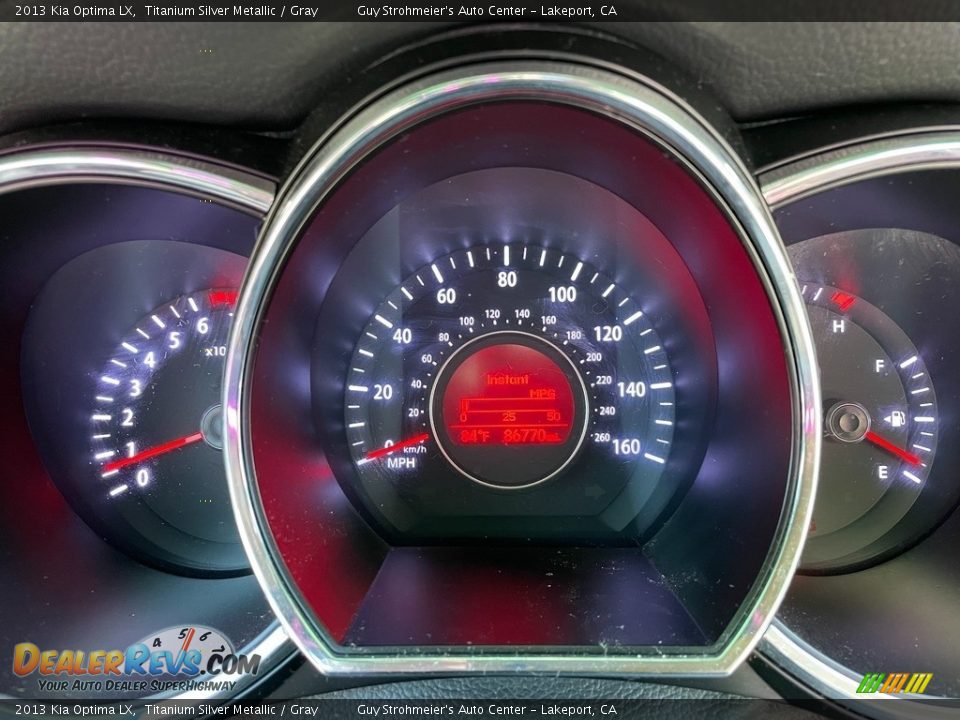Click the 40 mph number on speedometer

click(402, 336)
